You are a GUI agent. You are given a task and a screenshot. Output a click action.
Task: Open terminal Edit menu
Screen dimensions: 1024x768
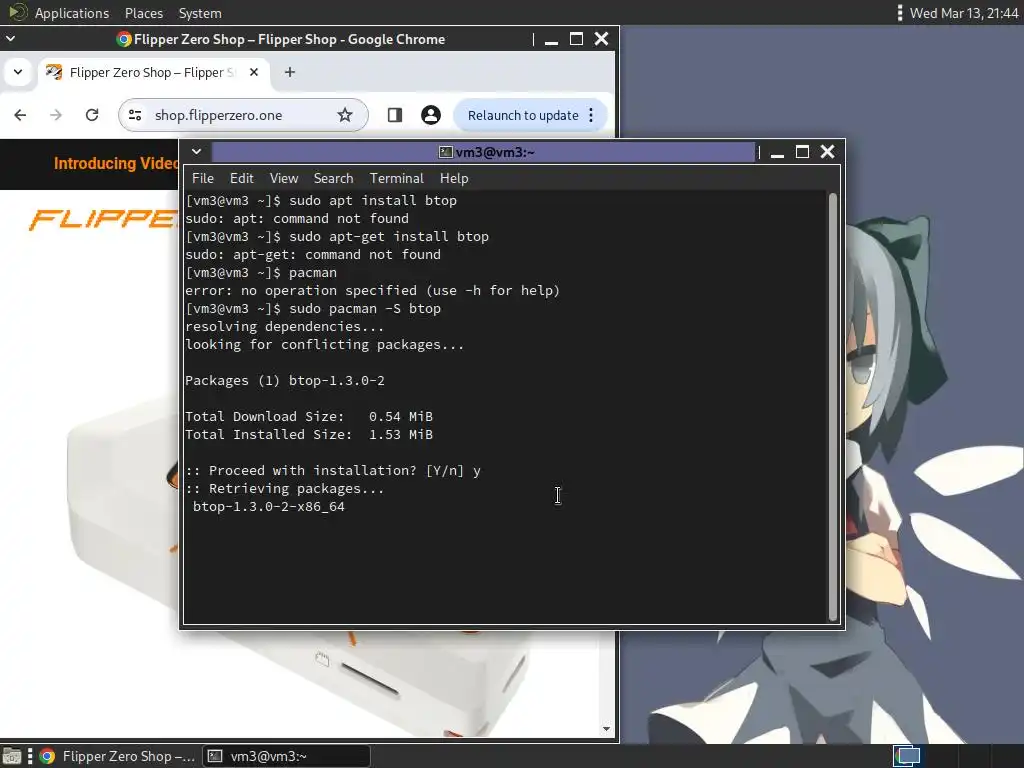click(241, 178)
